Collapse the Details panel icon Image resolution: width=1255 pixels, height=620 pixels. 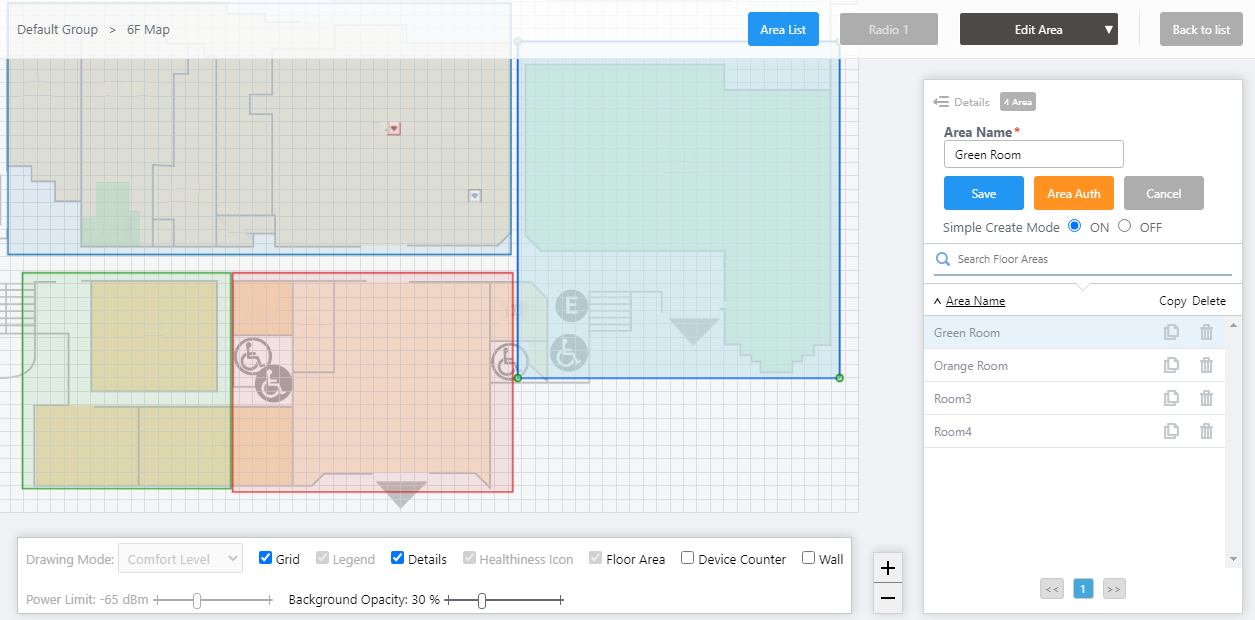(940, 102)
